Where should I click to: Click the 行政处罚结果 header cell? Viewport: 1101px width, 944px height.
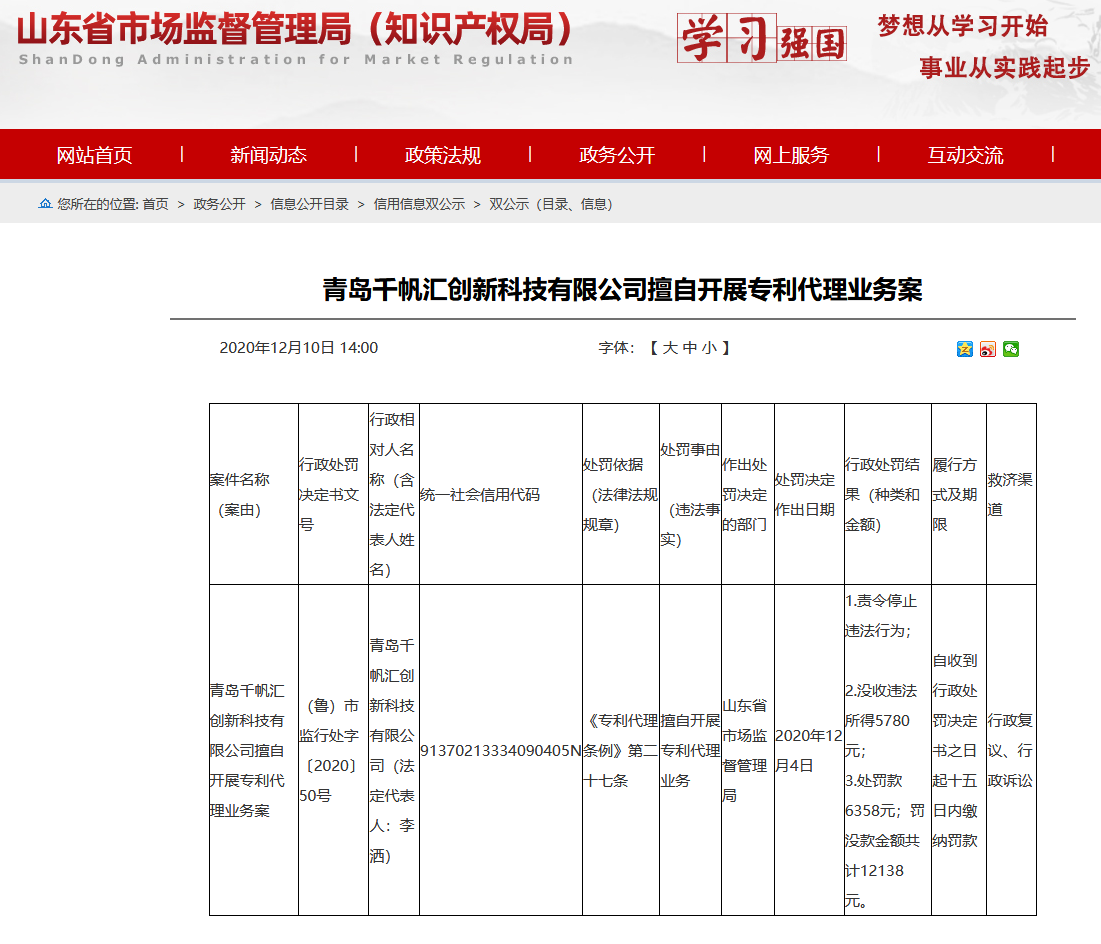pyautogui.click(x=888, y=494)
